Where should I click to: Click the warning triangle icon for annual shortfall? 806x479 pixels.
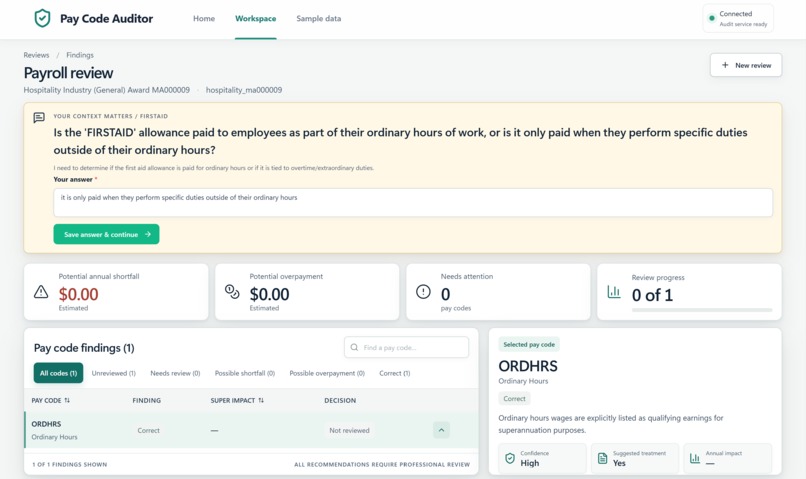pos(41,292)
